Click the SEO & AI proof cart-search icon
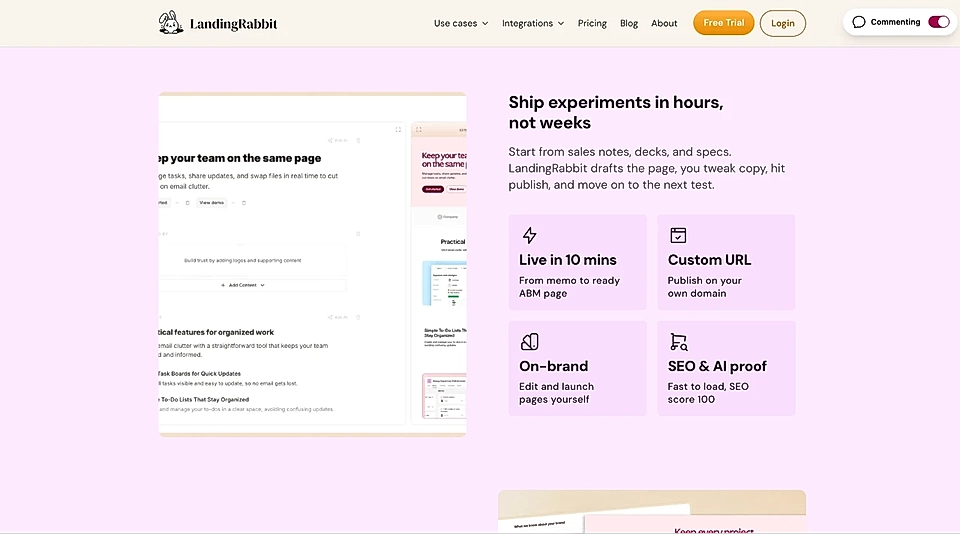960x534 pixels. pos(678,342)
